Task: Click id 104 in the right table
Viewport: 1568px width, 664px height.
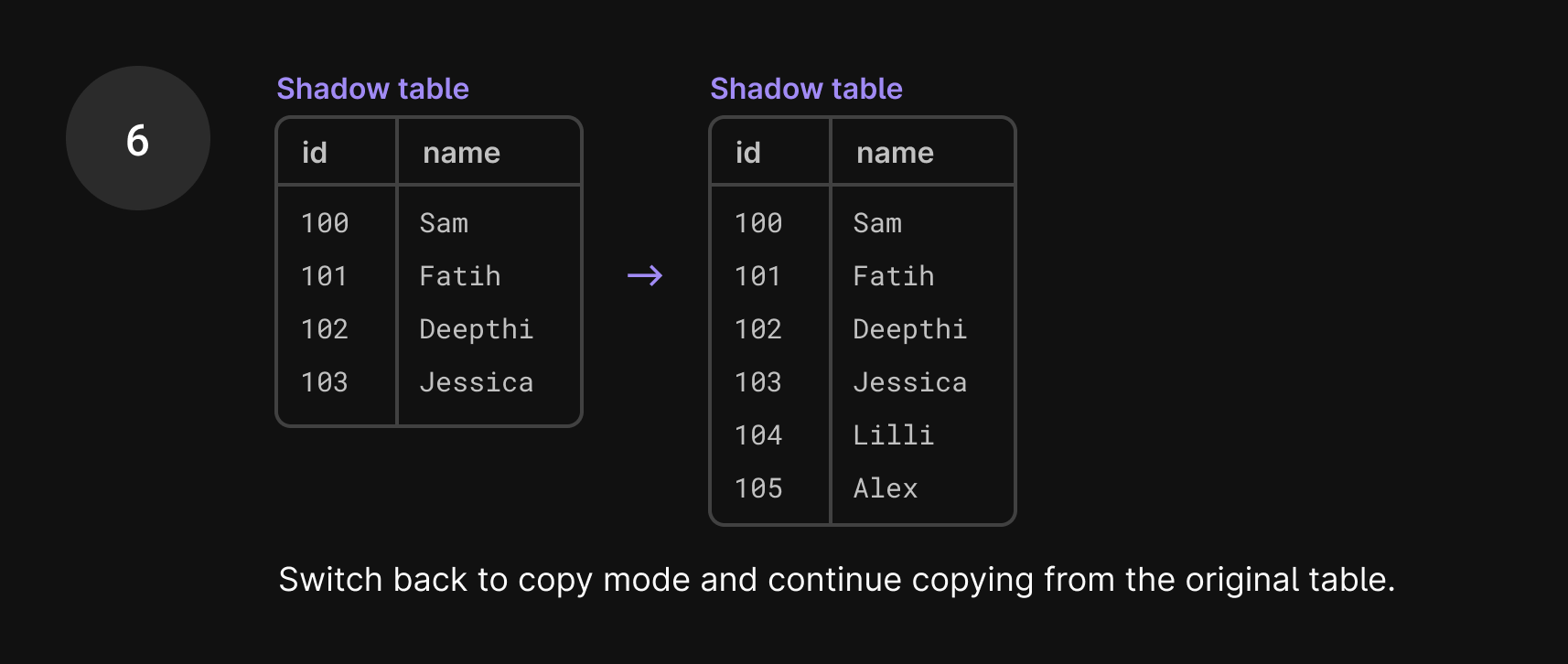Action: click(758, 434)
